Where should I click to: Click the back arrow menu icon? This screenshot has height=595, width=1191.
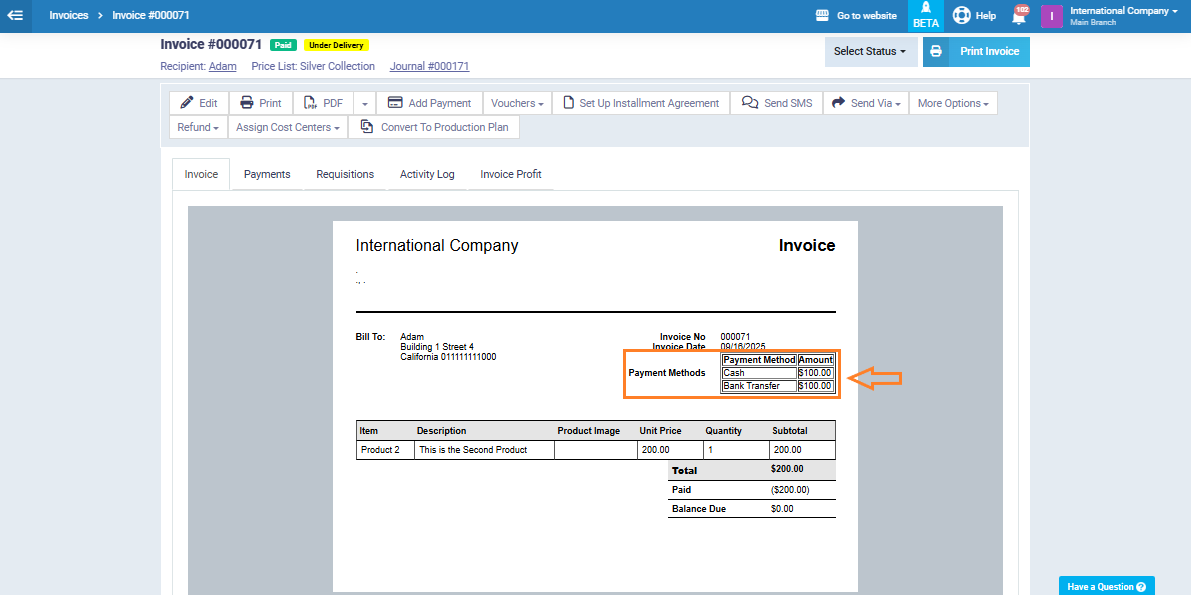[15, 15]
